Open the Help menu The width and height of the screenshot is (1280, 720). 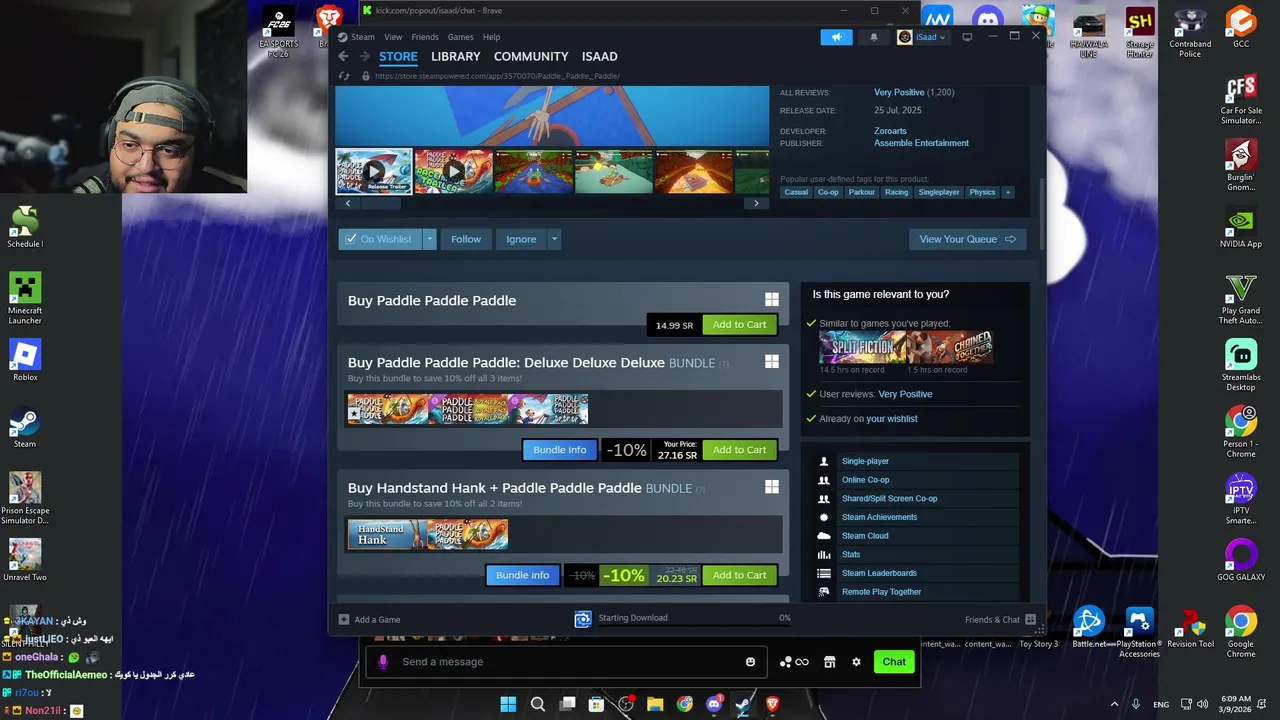click(x=491, y=37)
